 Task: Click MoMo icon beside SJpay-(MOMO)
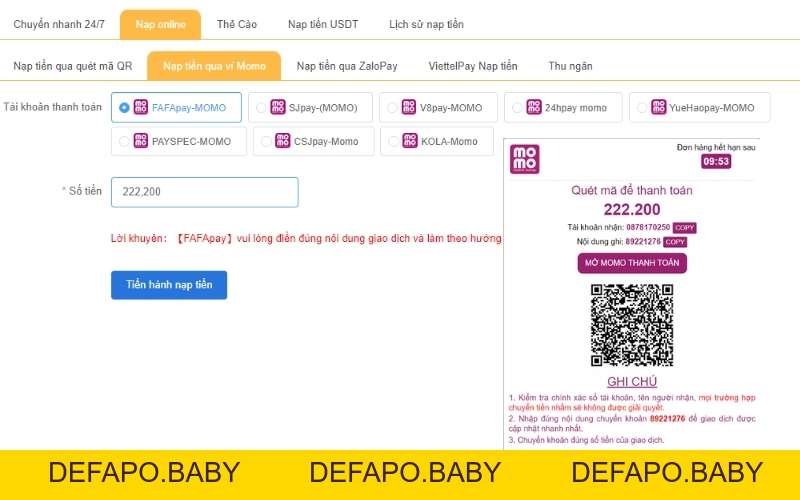(x=278, y=107)
